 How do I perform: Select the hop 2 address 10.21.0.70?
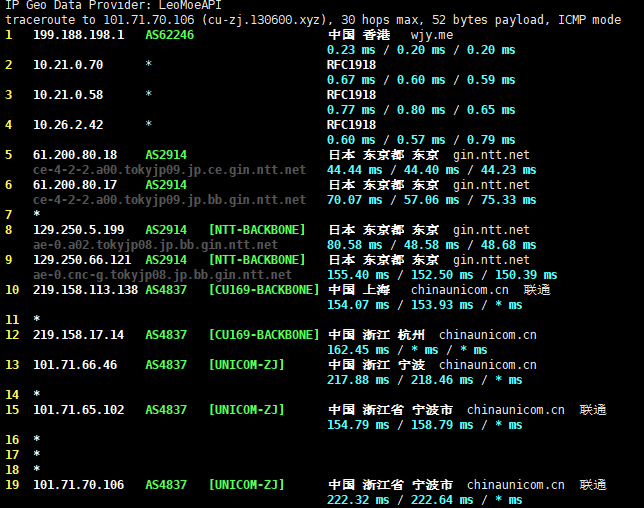point(68,65)
